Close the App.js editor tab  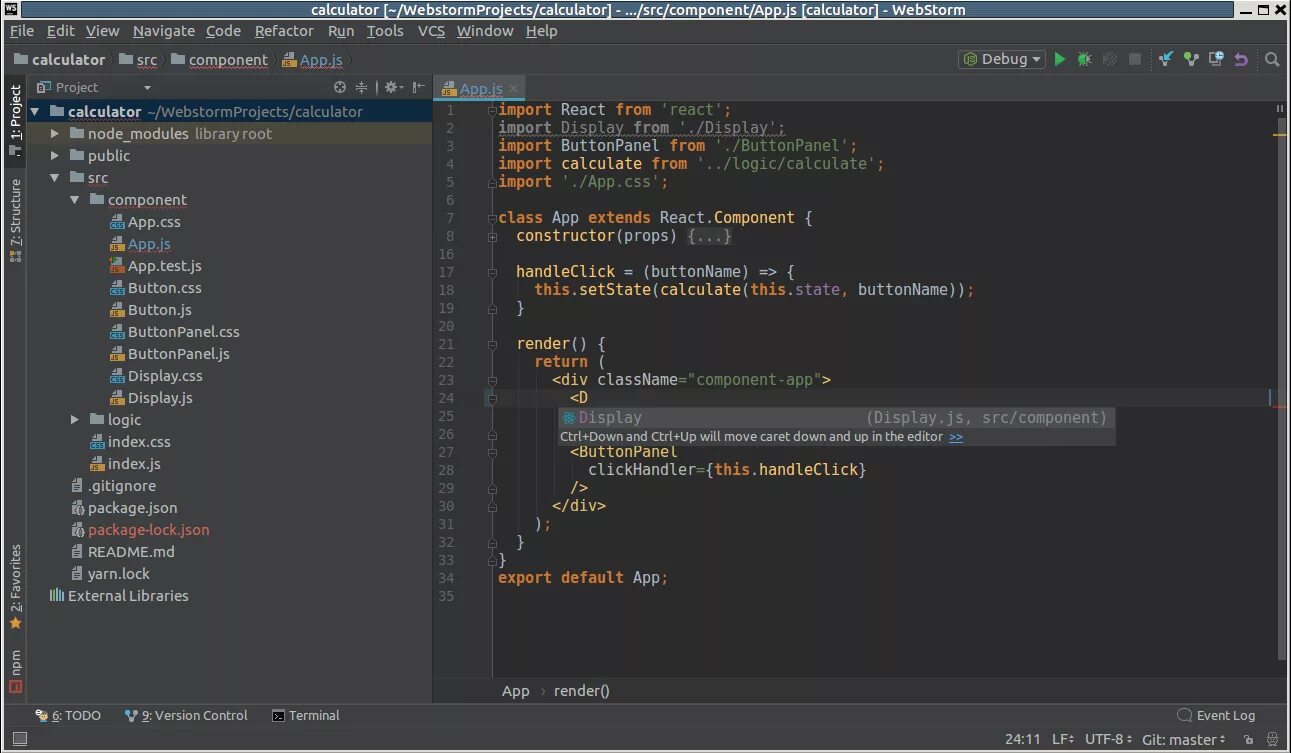click(x=513, y=89)
